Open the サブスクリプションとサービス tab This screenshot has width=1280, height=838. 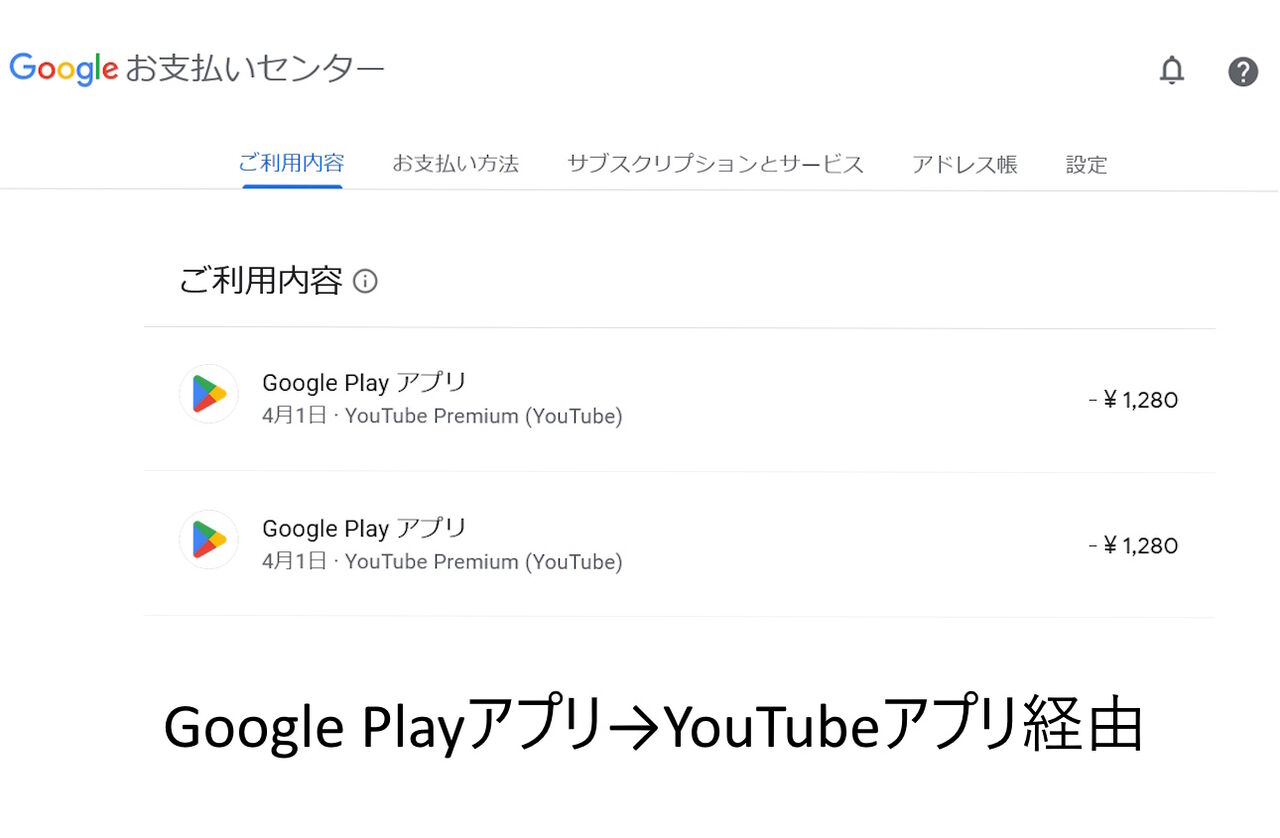pos(714,164)
